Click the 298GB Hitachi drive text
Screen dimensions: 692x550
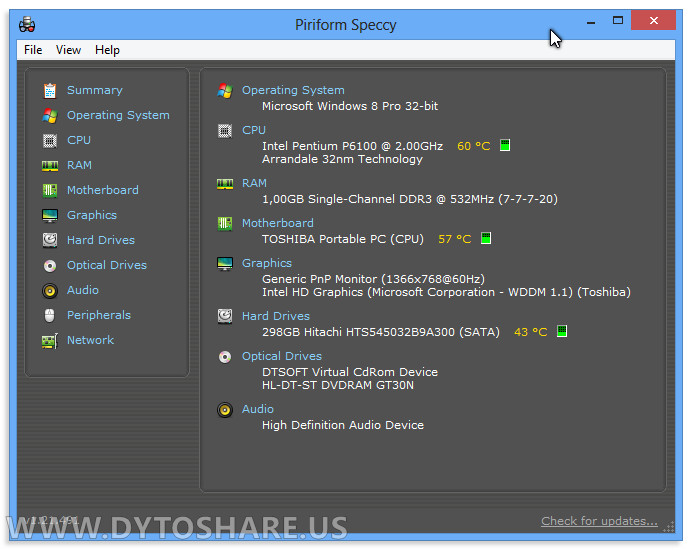pyautogui.click(x=381, y=332)
